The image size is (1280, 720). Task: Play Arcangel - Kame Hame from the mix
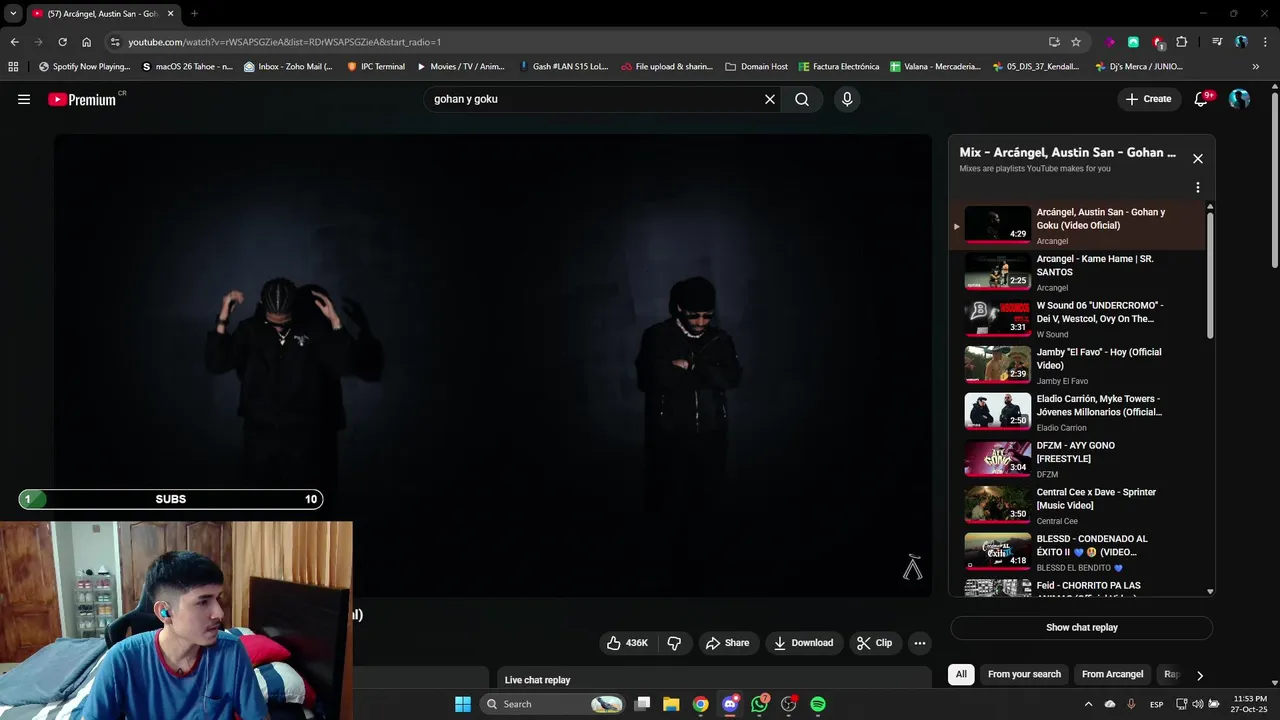[1078, 272]
